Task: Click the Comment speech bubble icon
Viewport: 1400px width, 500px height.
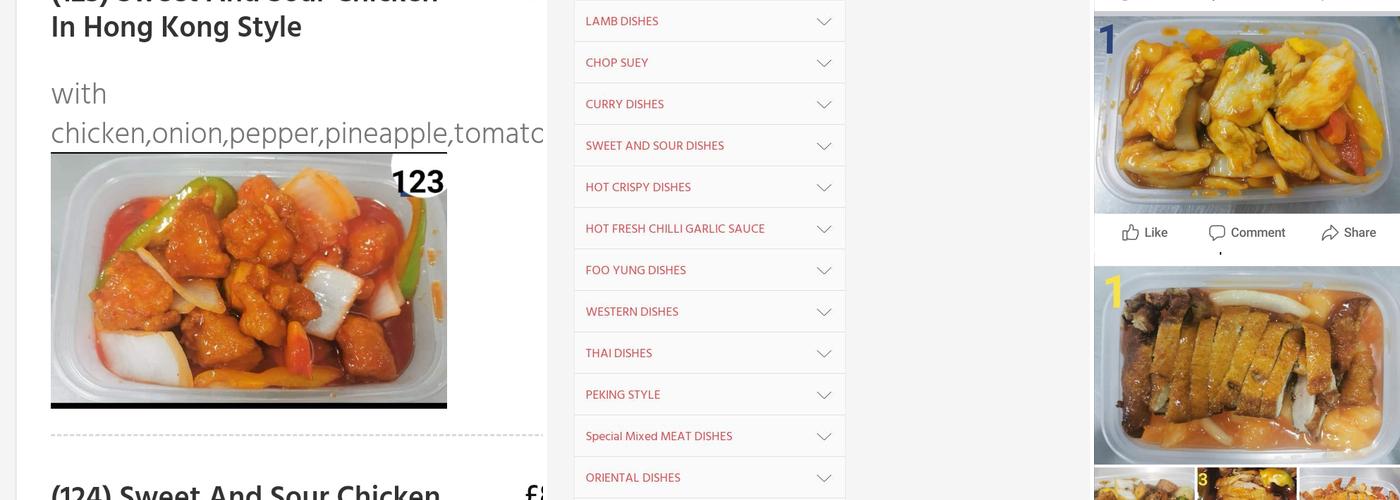Action: click(1216, 233)
